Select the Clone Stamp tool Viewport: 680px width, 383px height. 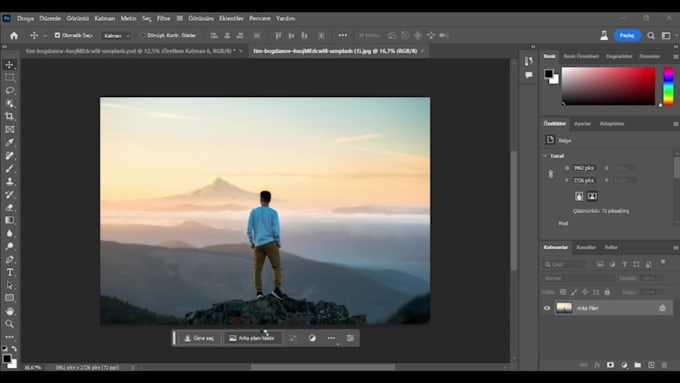pyautogui.click(x=10, y=181)
